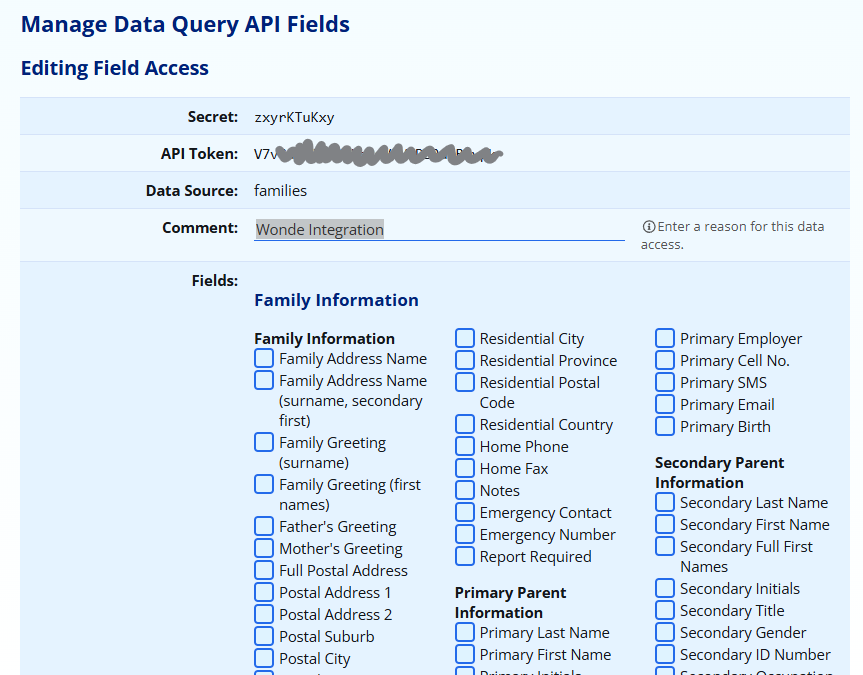Tick the Father's Greeting checkbox
863x675 pixels.
[x=264, y=526]
